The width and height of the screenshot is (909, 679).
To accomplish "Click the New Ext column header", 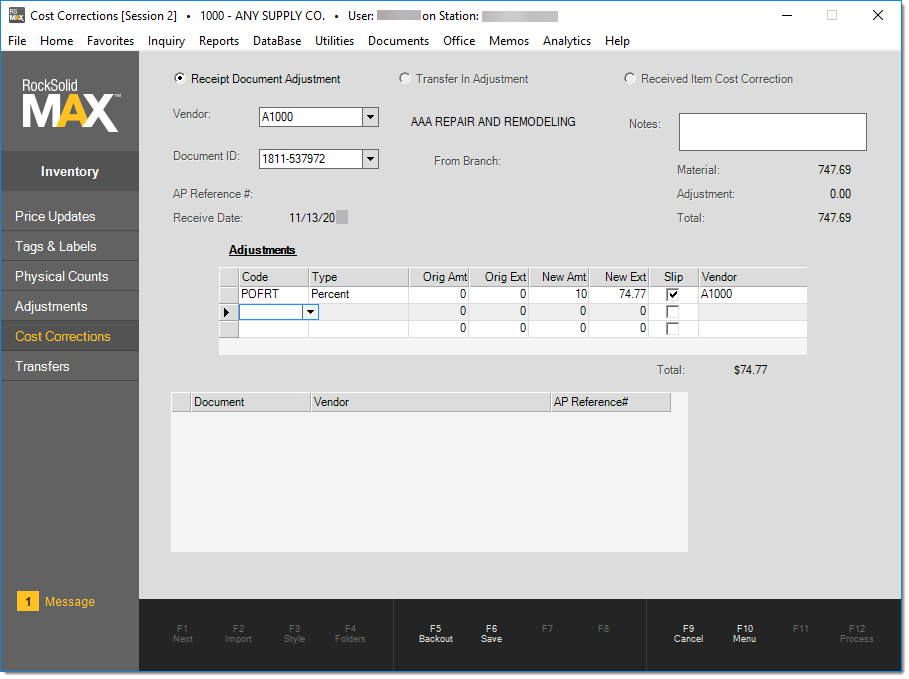I will click(x=619, y=277).
